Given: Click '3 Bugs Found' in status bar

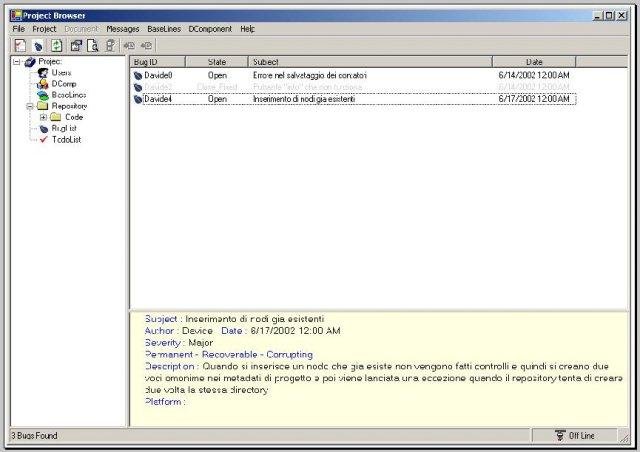Looking at the screenshot, I should pyautogui.click(x=34, y=436).
